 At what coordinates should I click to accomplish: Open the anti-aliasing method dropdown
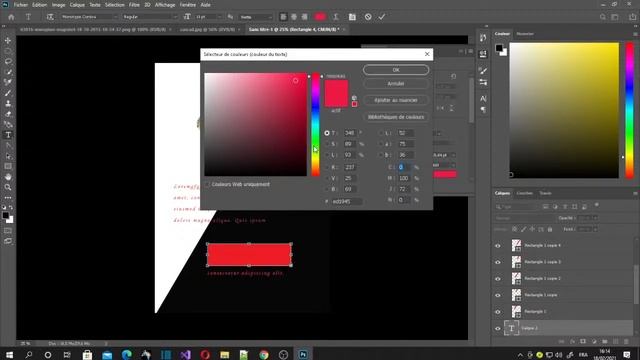click(x=256, y=17)
